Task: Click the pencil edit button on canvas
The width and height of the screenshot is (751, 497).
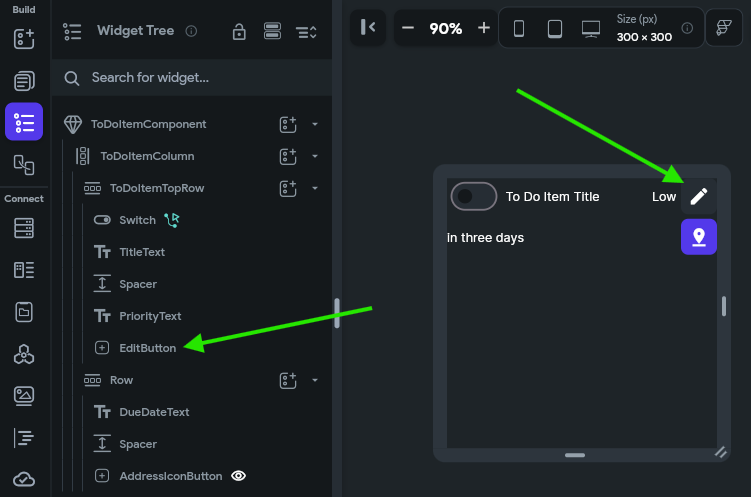Action: coord(699,196)
